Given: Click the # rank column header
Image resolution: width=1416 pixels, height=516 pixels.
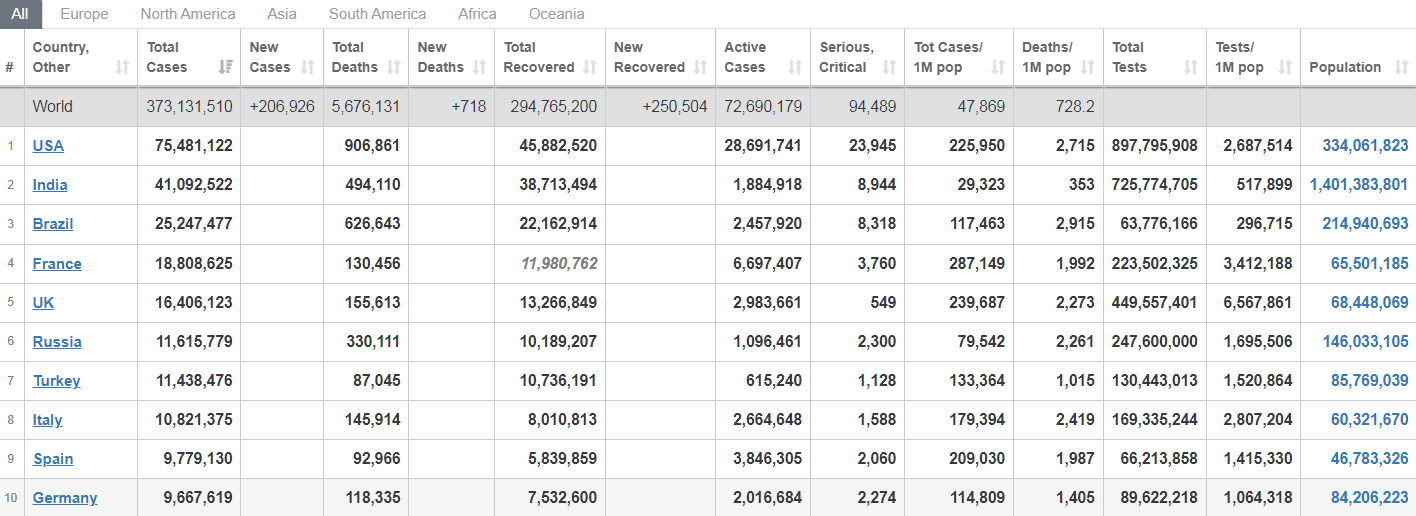Looking at the screenshot, I should coord(9,68).
